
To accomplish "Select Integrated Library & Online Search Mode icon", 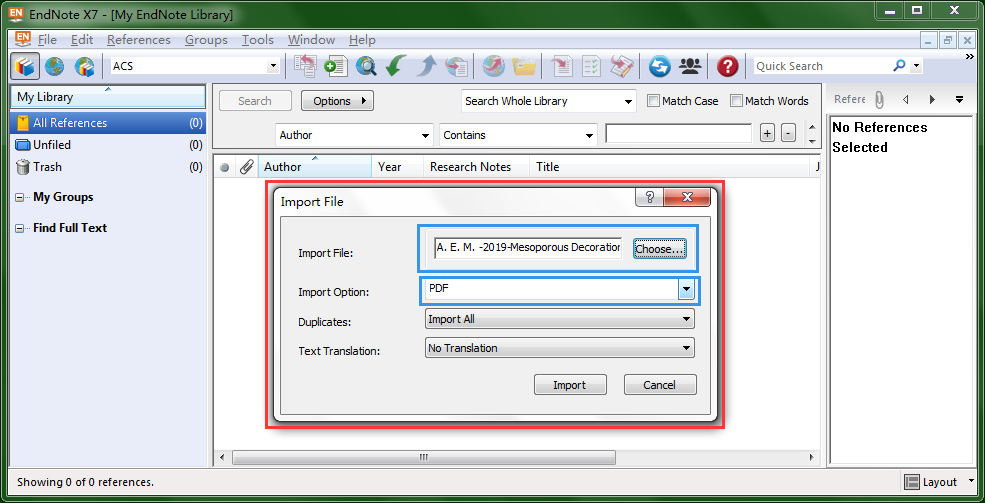I will pyautogui.click(x=84, y=66).
